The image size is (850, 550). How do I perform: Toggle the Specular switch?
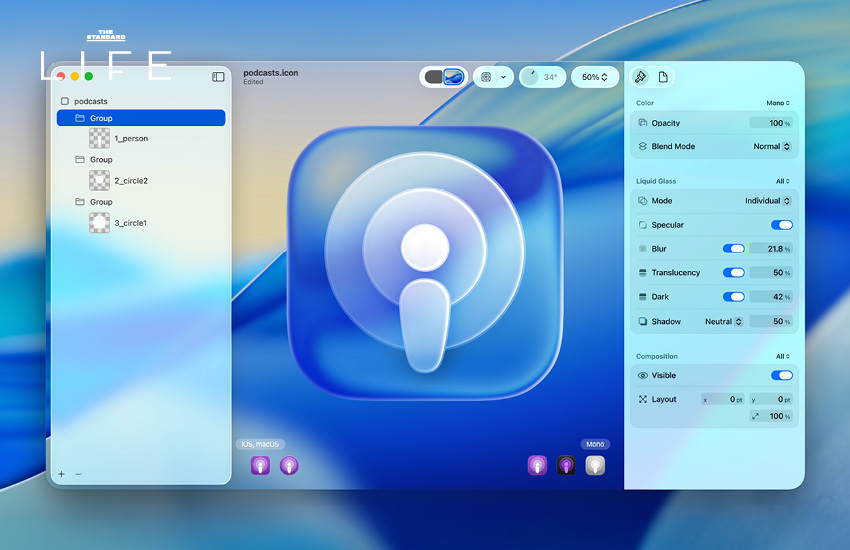click(782, 225)
